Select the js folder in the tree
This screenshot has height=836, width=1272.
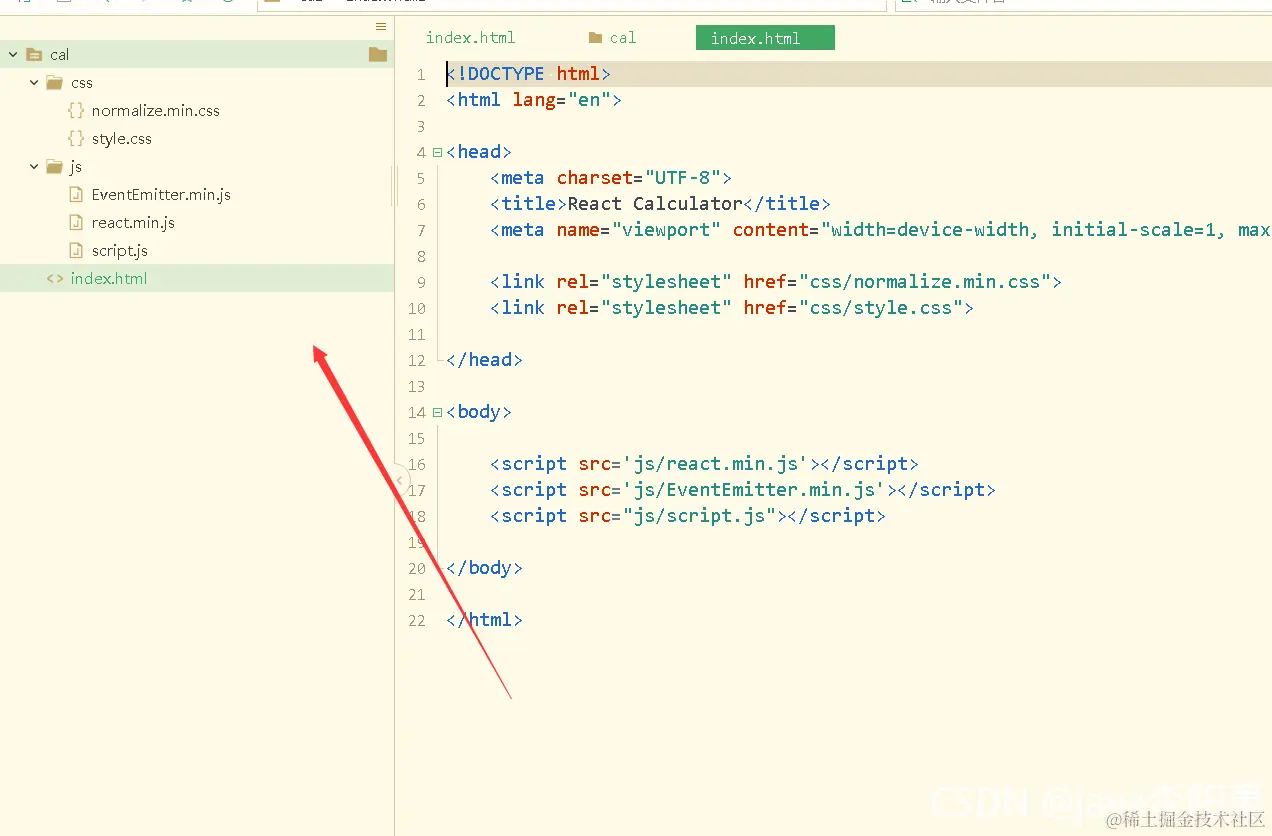[x=76, y=167]
